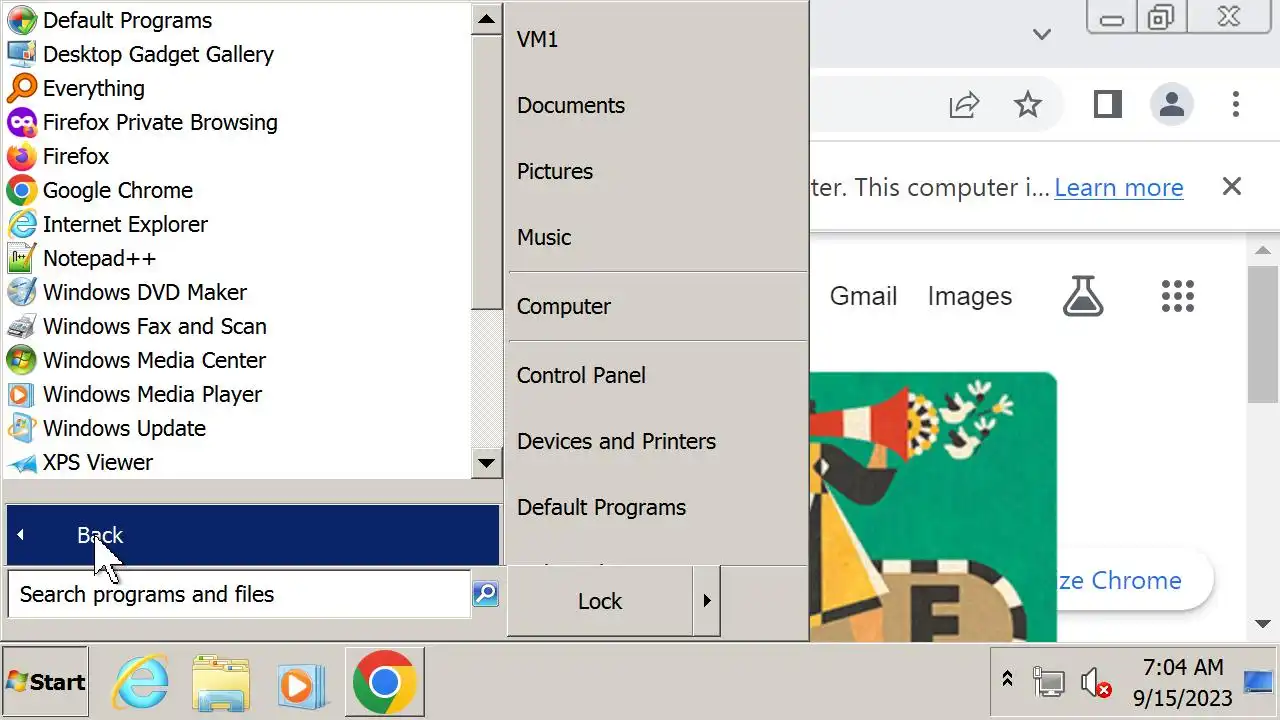Launch XPS Viewer icon
This screenshot has width=1280, height=720.
(22, 462)
